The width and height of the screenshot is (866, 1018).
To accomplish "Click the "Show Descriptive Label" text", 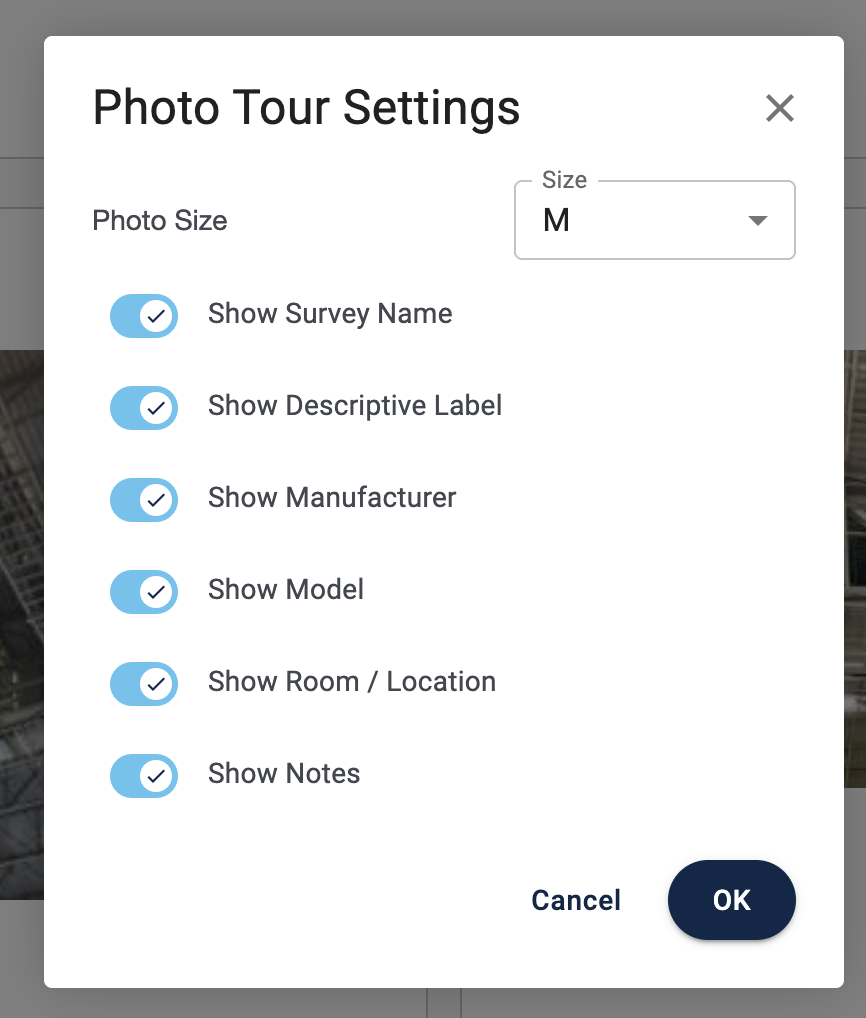I will (x=355, y=406).
